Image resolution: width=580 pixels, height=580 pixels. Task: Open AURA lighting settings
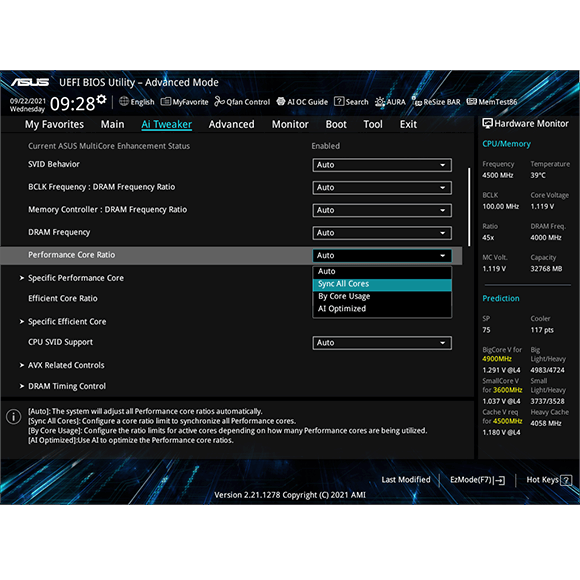click(390, 102)
